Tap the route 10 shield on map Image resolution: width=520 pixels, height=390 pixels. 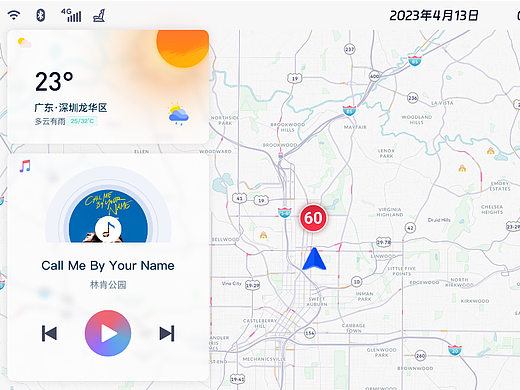coord(357,282)
